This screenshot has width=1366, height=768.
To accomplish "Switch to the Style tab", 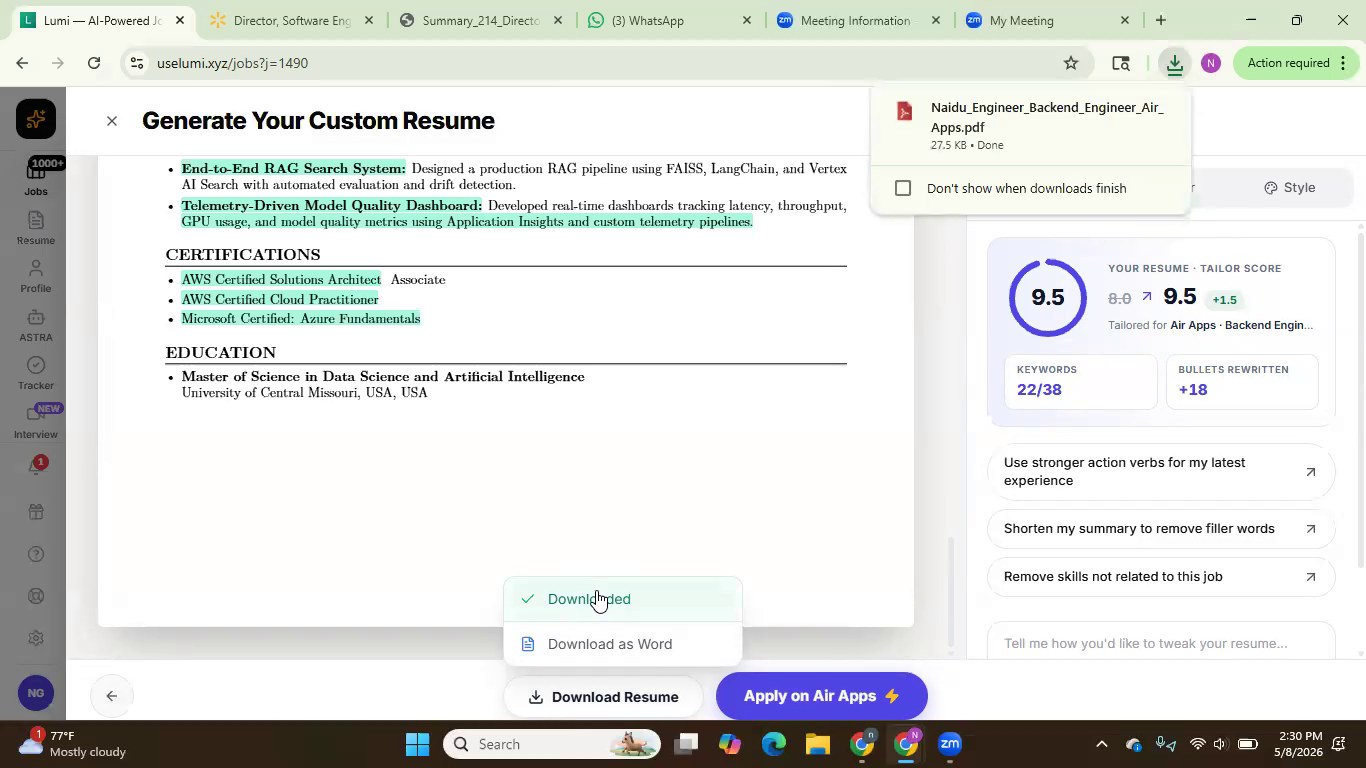I will tap(1289, 187).
